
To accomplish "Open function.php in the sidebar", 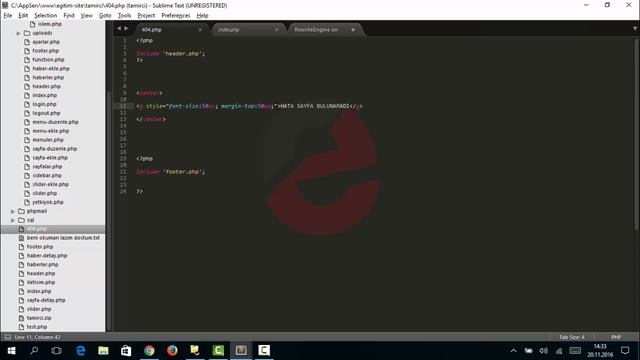I will tap(48, 60).
